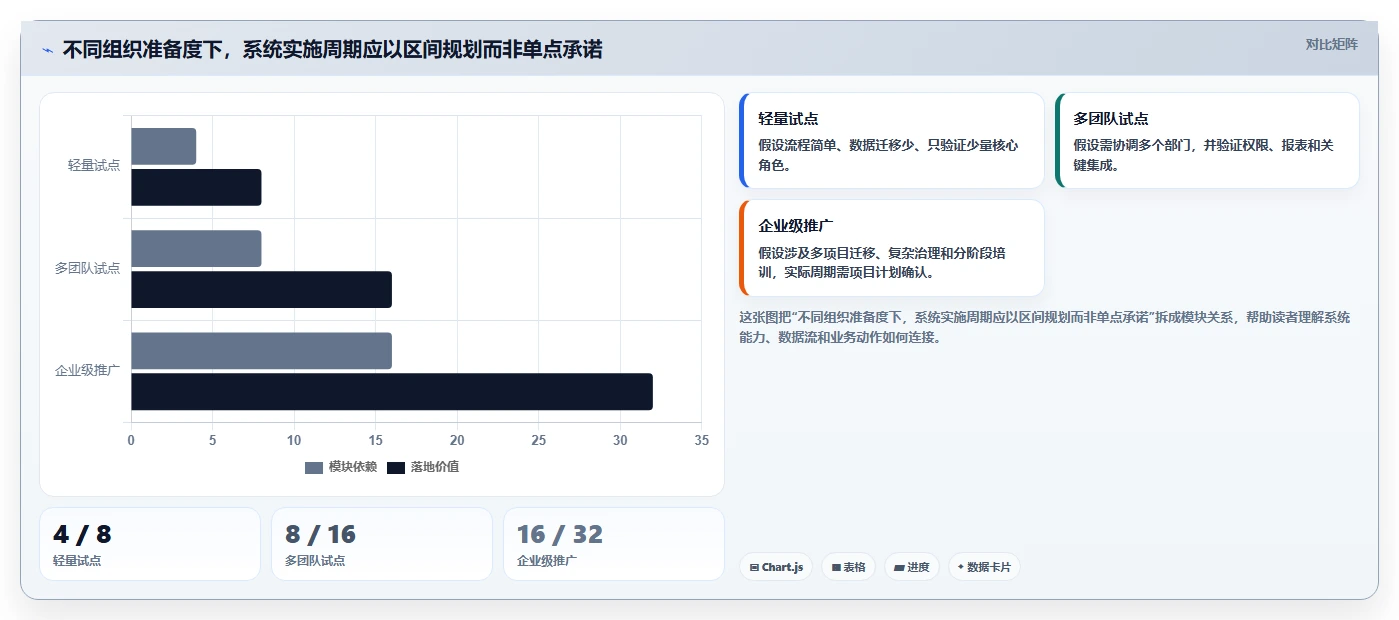Toggle the 落地价值 legend swatch

(x=396, y=467)
